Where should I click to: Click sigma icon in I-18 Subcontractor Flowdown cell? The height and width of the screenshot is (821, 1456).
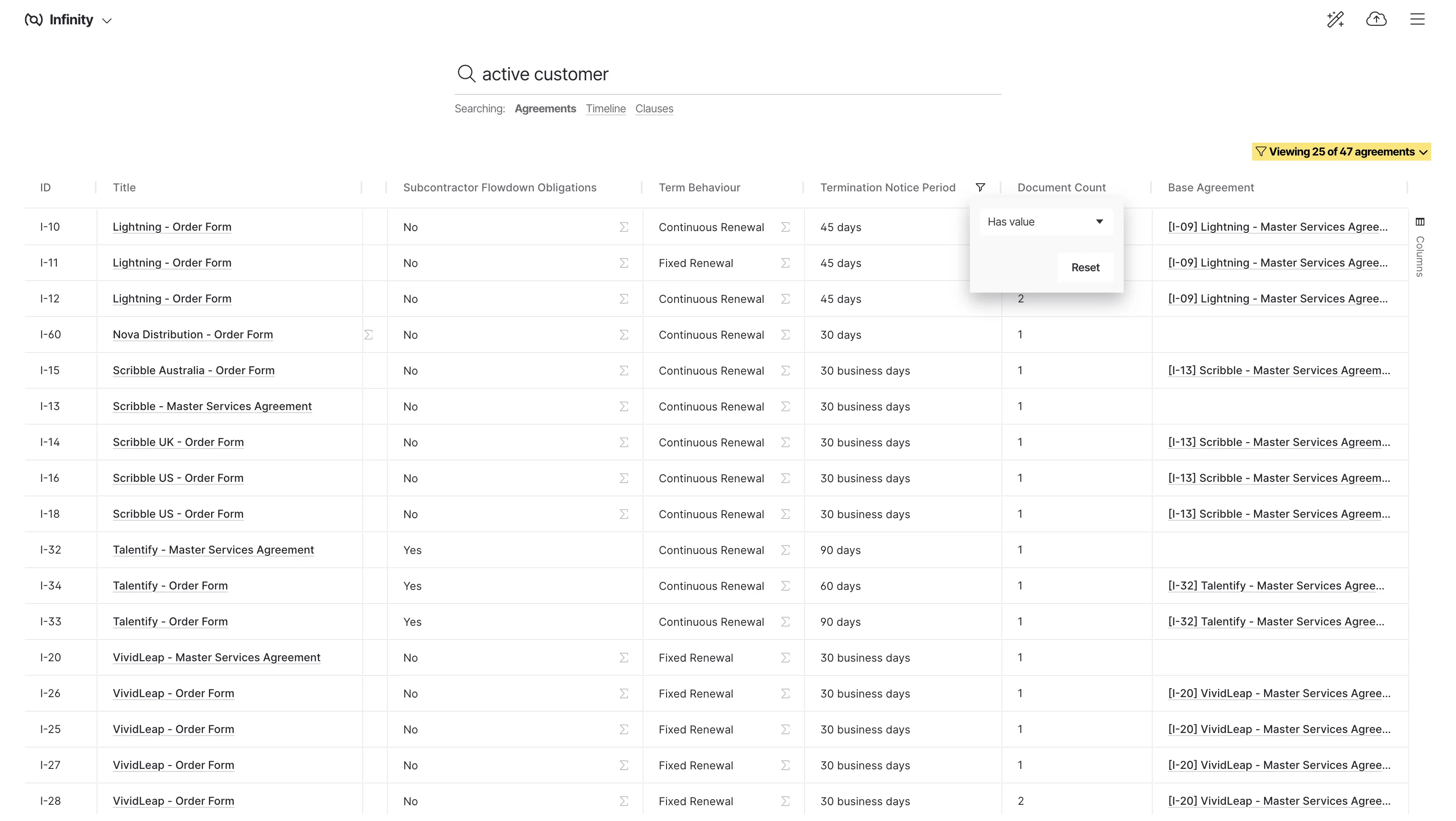(623, 514)
